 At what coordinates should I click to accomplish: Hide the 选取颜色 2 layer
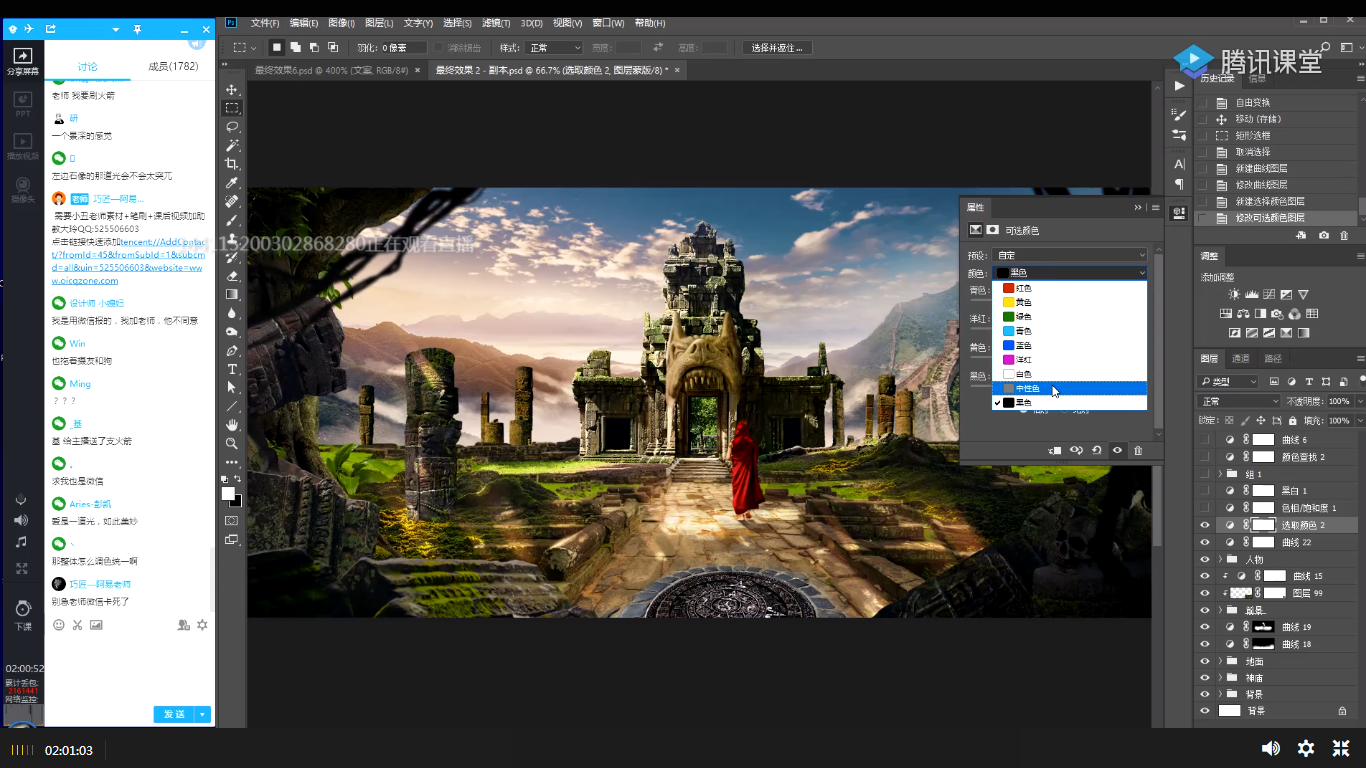point(1204,525)
